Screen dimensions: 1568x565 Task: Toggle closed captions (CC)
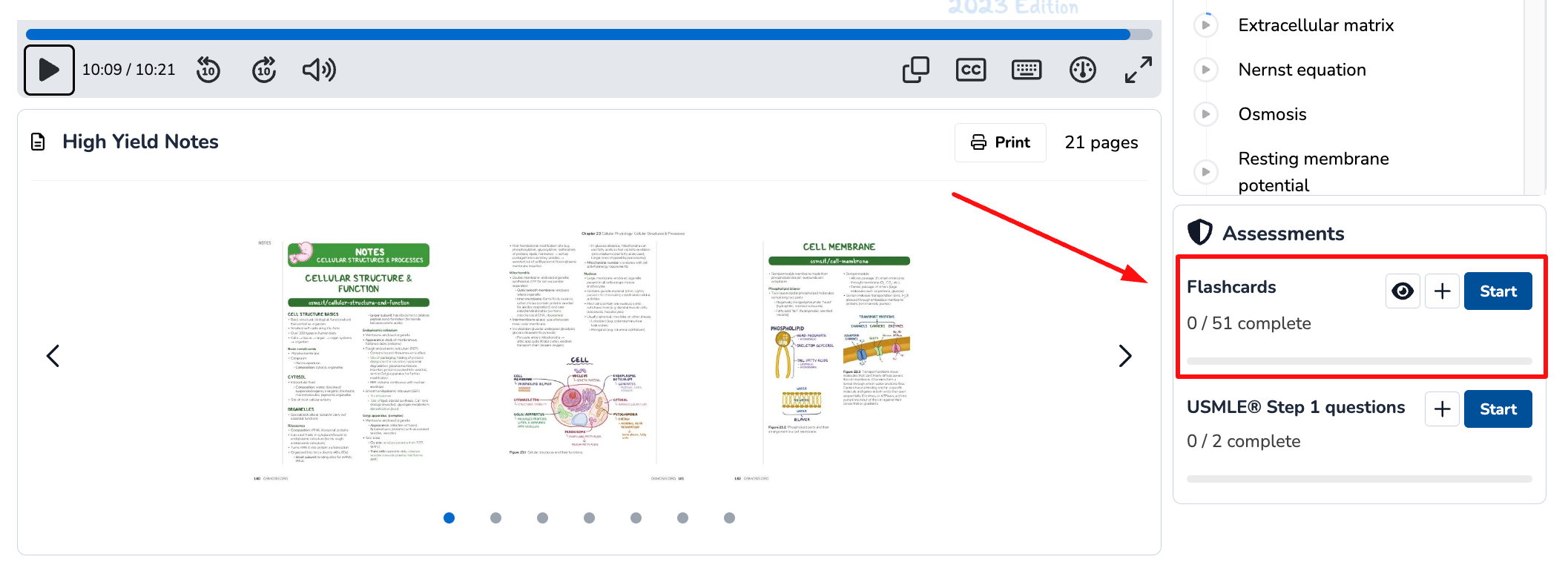point(971,70)
